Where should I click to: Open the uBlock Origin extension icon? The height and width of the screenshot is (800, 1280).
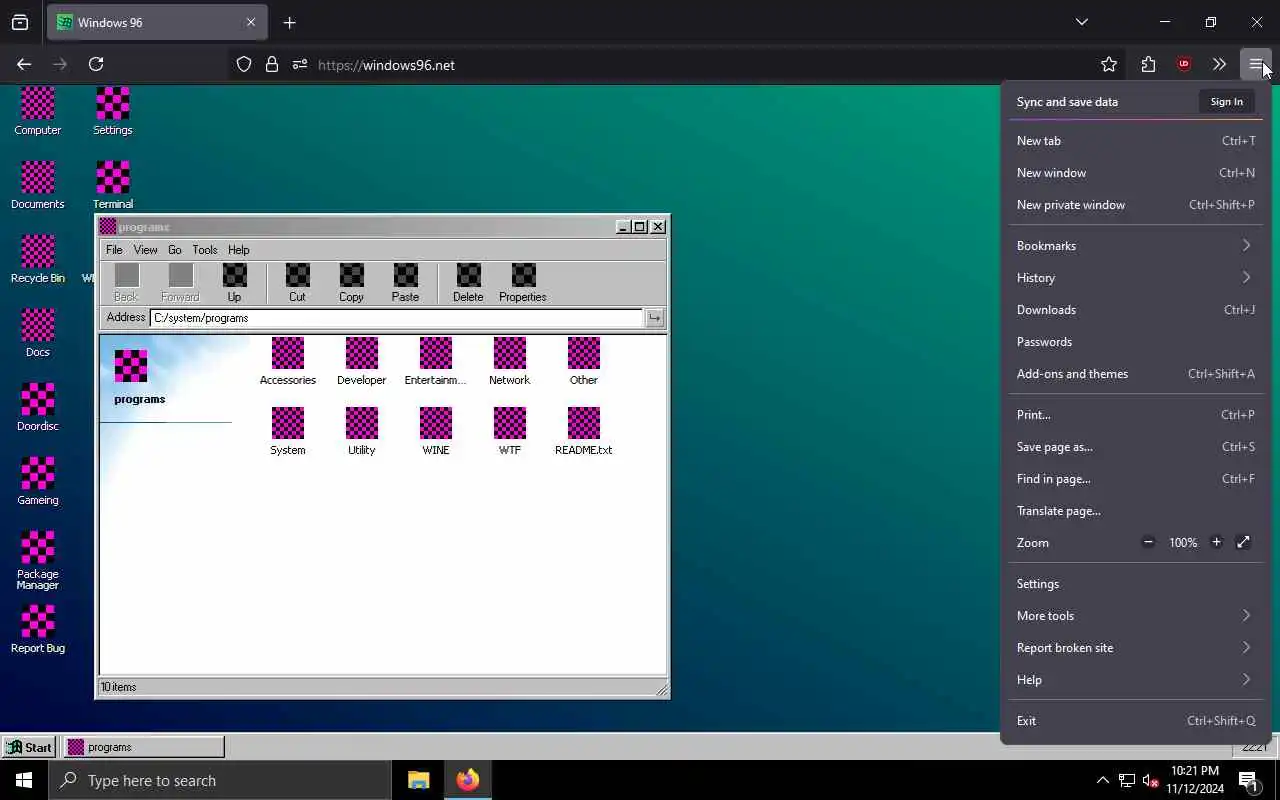pos(1184,64)
